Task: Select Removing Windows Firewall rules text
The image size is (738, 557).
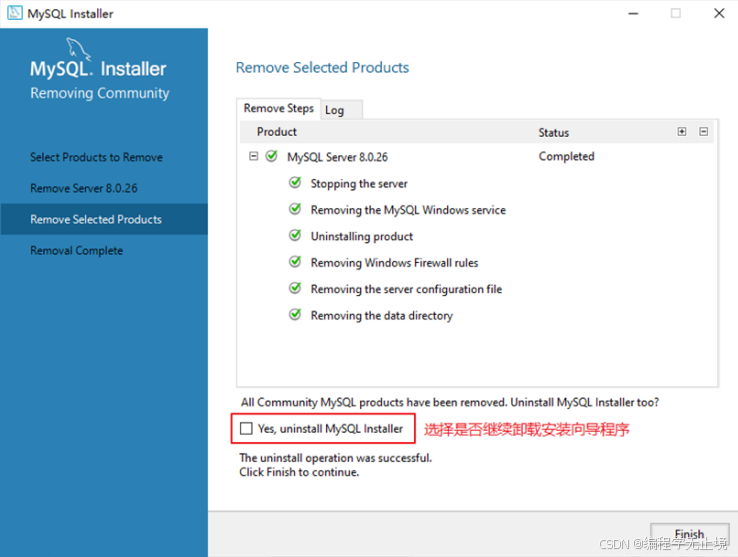Action: 394,263
